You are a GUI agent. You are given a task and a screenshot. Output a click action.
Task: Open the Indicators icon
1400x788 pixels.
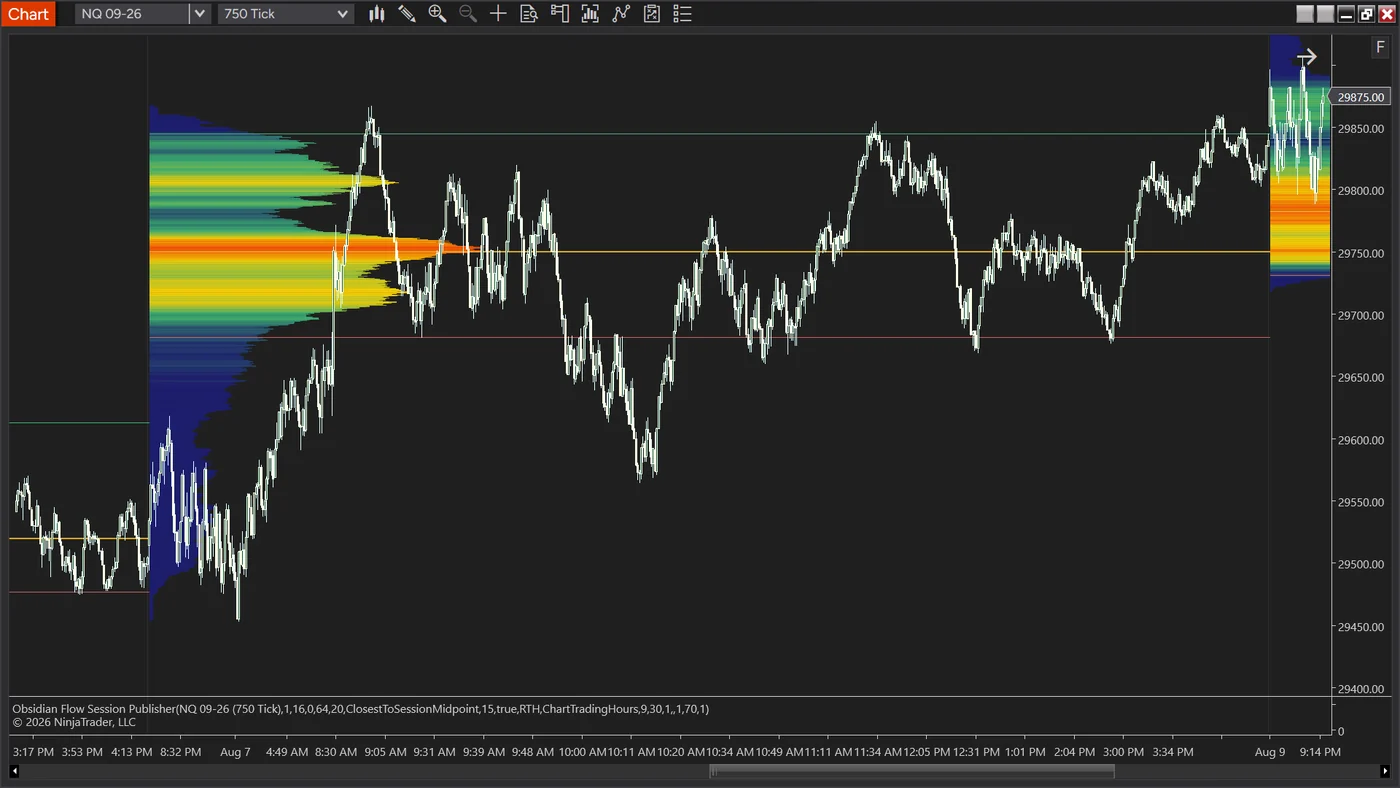[621, 14]
